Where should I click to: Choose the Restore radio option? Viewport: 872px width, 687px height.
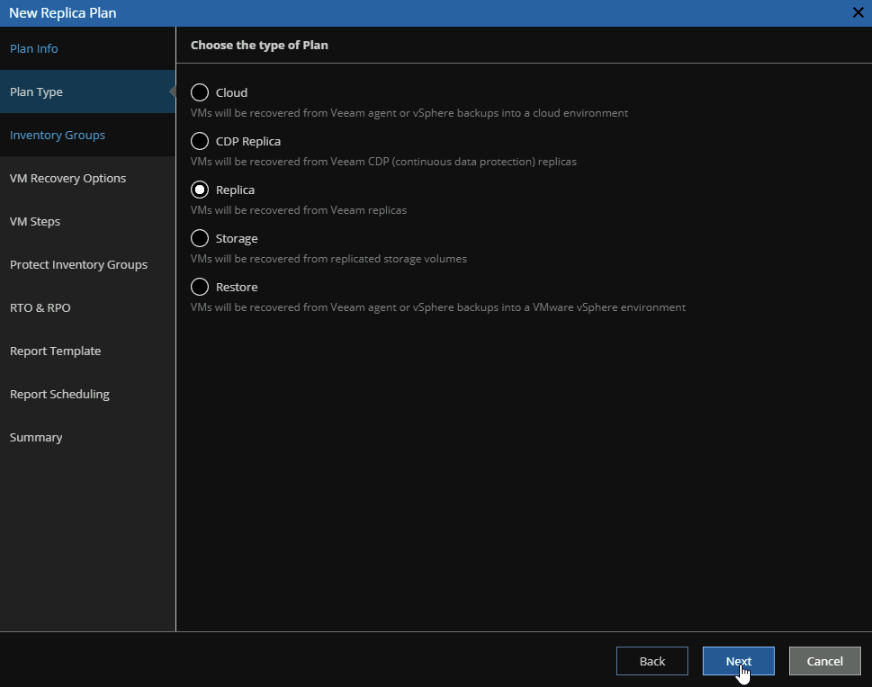pos(200,286)
